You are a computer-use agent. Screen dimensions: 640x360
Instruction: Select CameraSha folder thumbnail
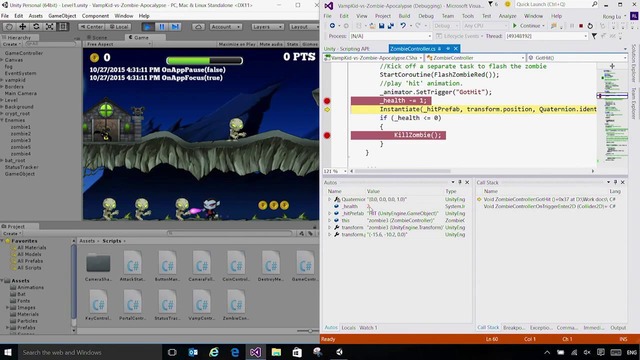coord(98,264)
